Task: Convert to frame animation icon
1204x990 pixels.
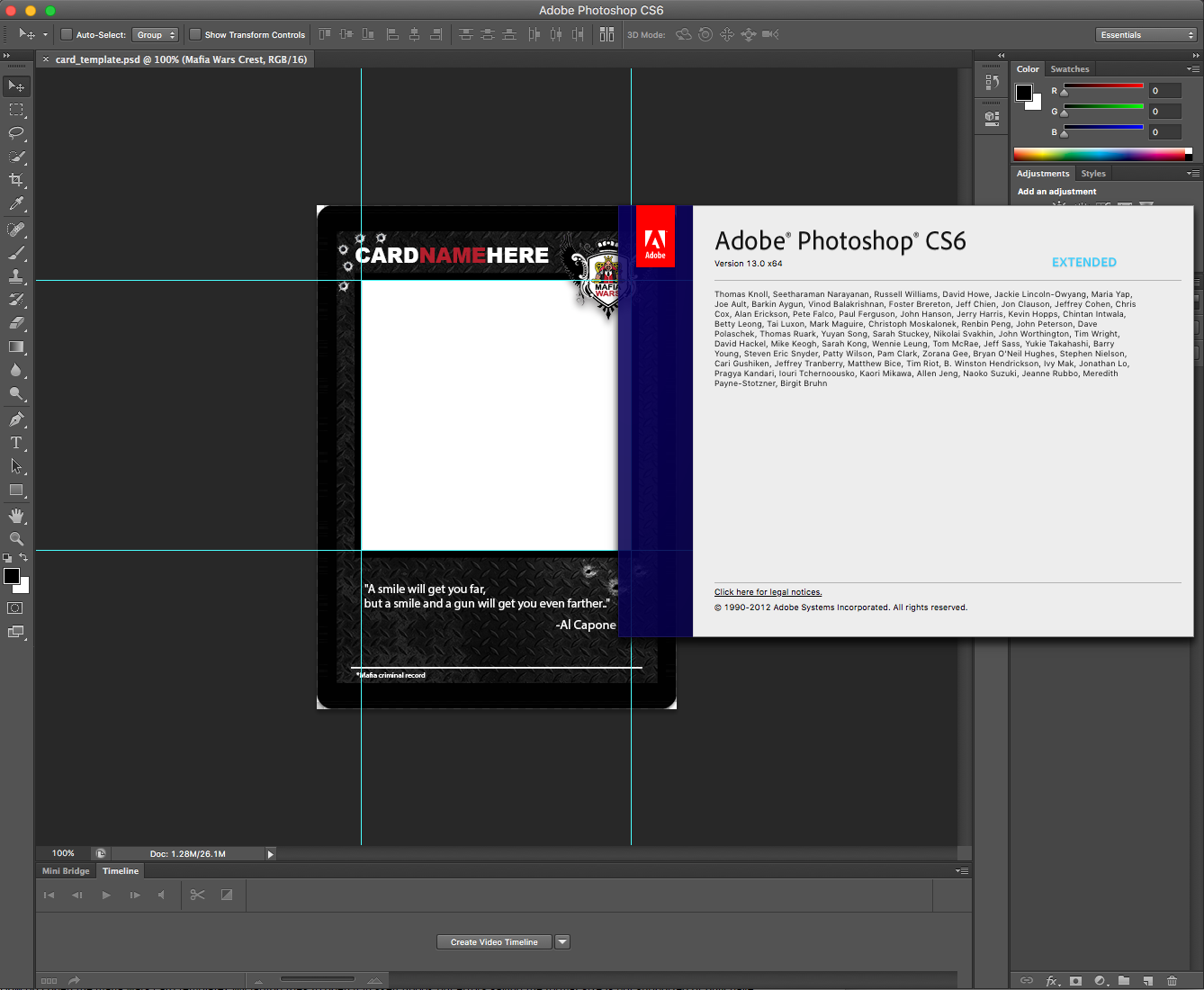Action: click(49, 980)
